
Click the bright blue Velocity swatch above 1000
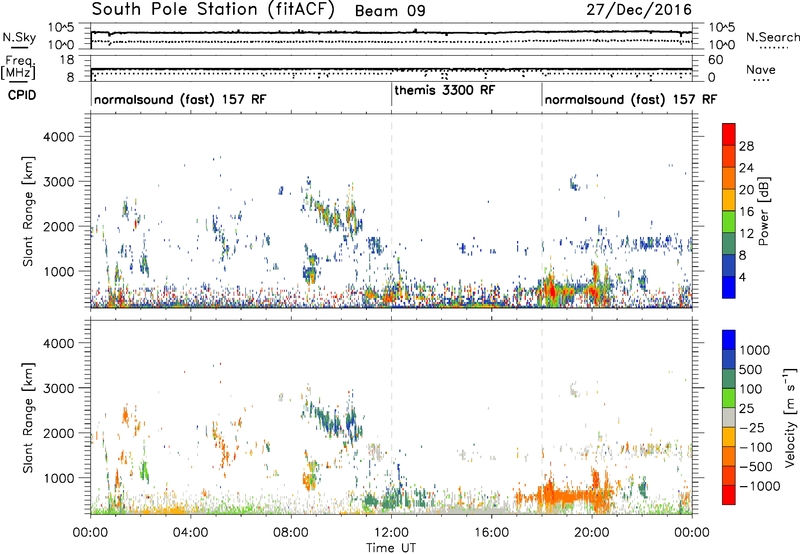[x=729, y=340]
